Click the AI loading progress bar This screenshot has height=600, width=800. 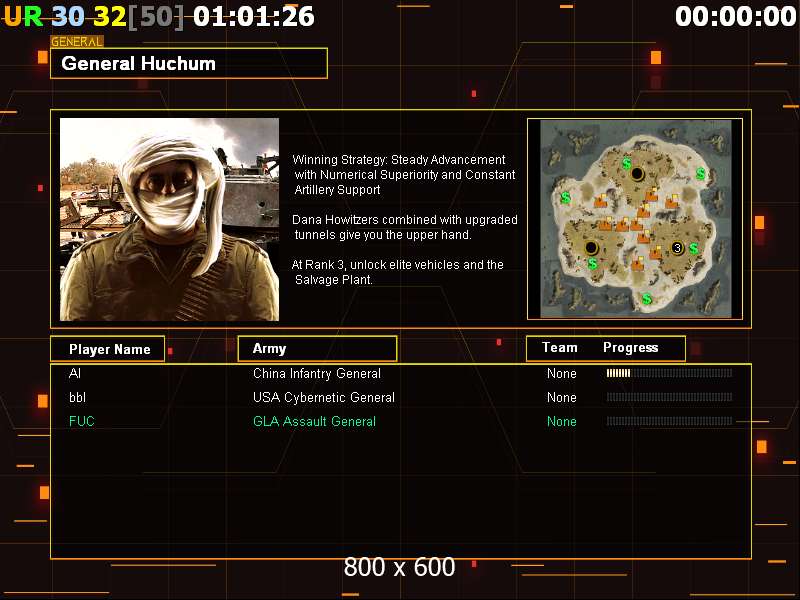pyautogui.click(x=669, y=373)
